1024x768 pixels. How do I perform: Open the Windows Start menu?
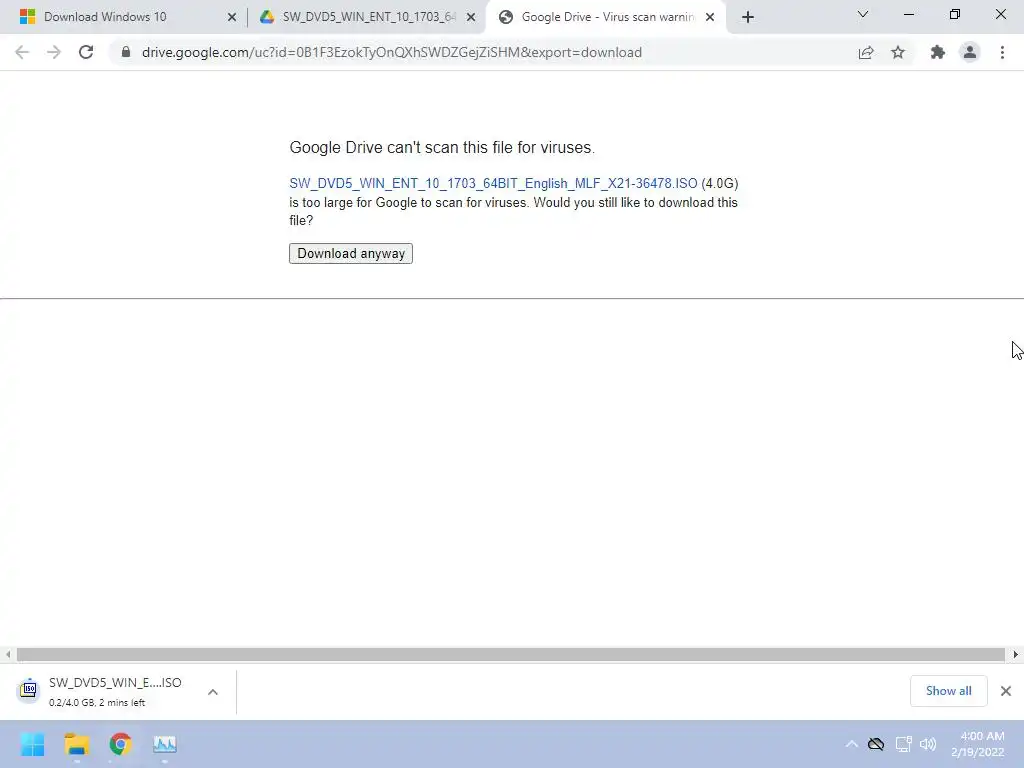tap(32, 744)
